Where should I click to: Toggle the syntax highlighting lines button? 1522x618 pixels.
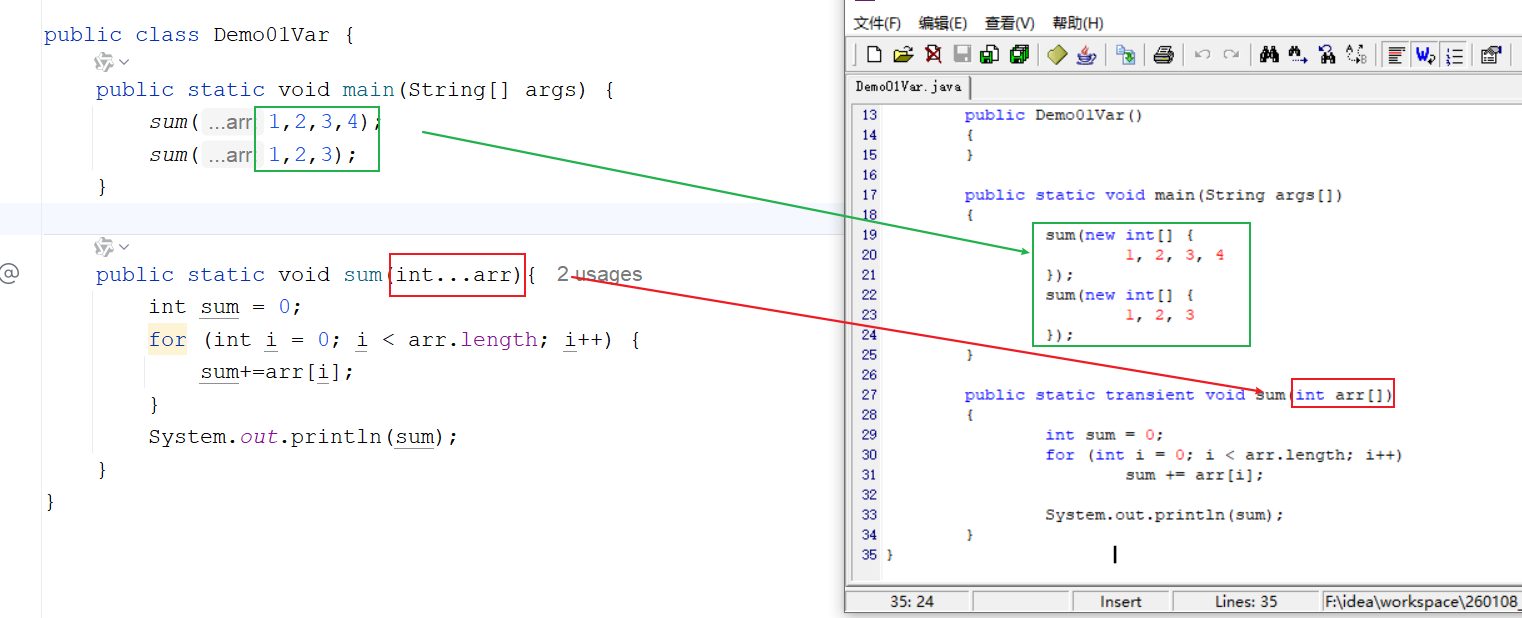[1396, 55]
